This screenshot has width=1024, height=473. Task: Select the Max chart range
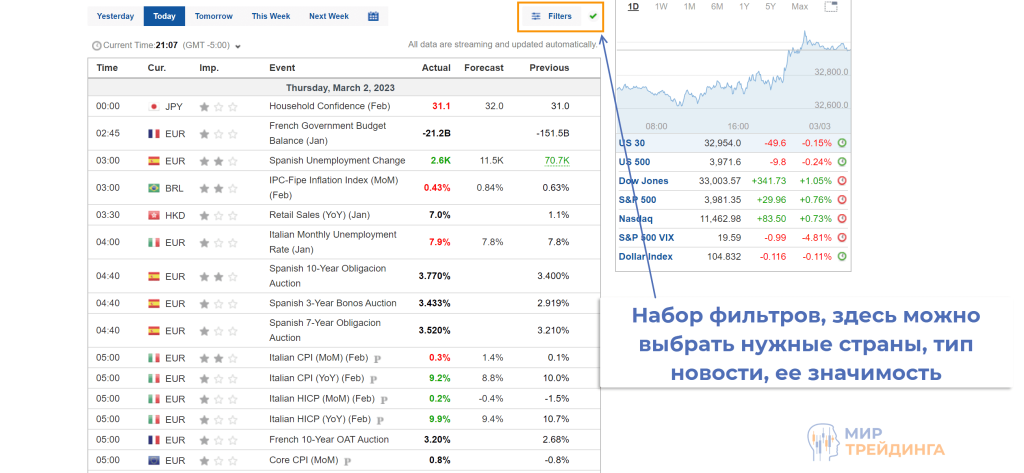(799, 7)
